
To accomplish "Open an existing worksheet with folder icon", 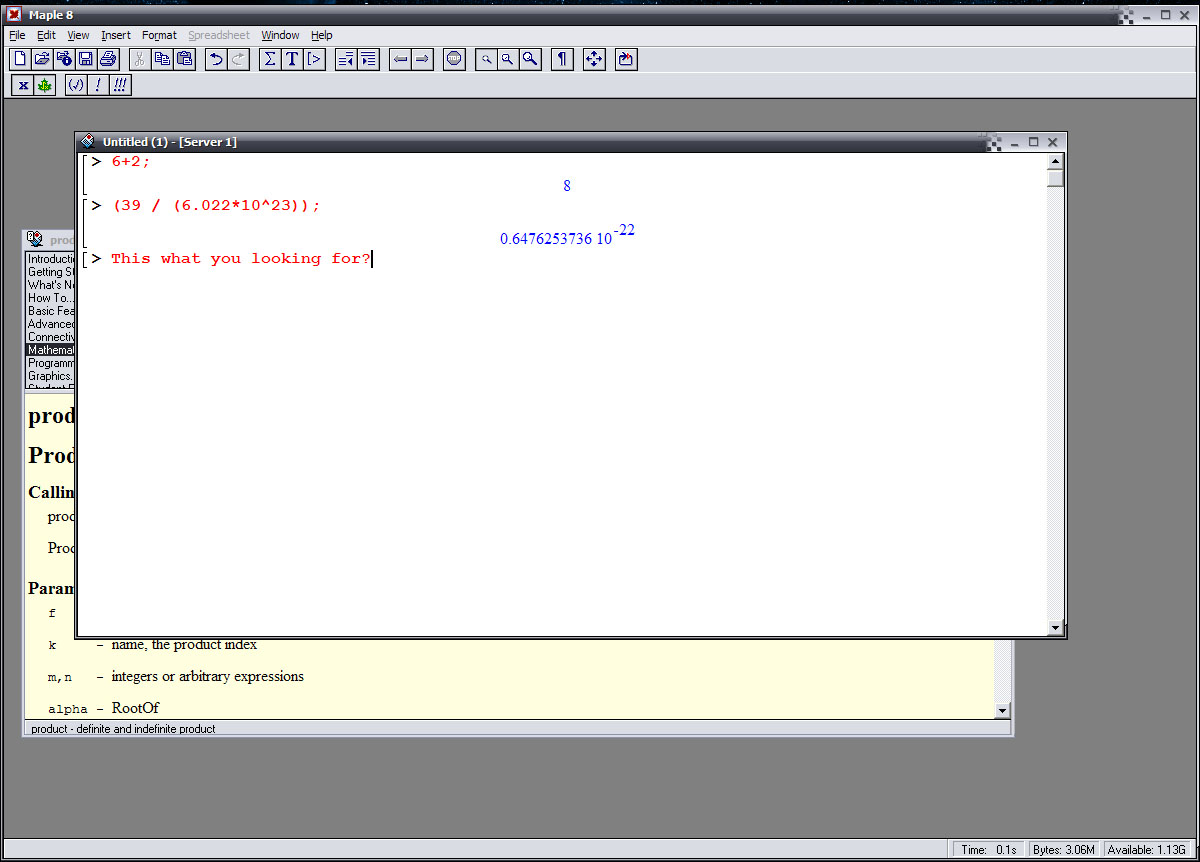I will pyautogui.click(x=42, y=59).
